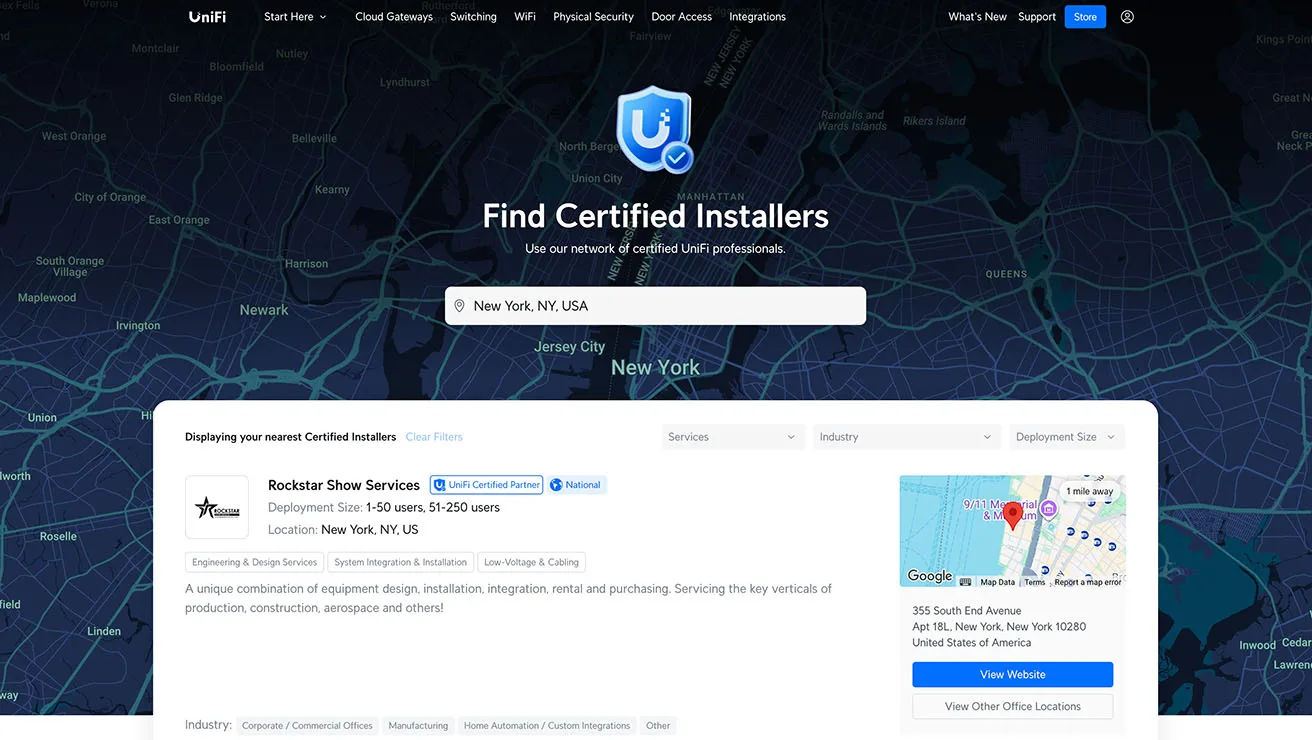Clear the applied filters
Screen dimensions: 1312x740
(x=434, y=437)
